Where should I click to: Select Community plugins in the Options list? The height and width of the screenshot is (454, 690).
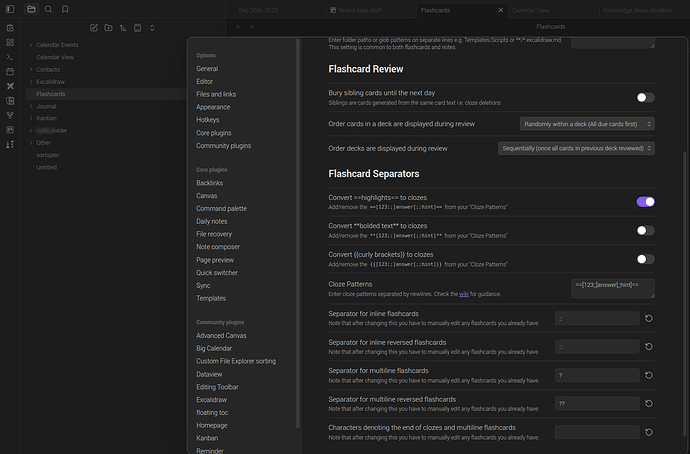pos(224,146)
